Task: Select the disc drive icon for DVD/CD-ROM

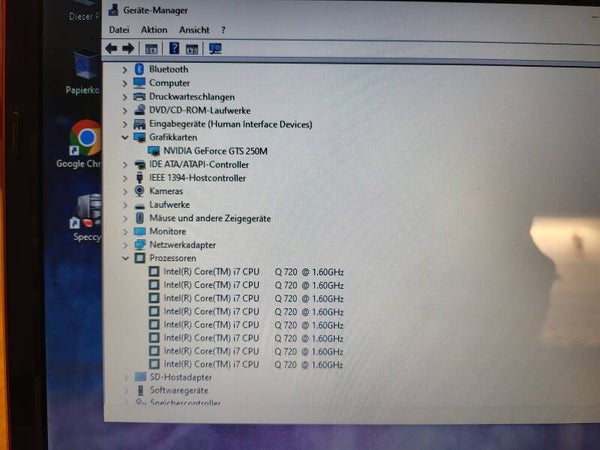Action: [140, 110]
